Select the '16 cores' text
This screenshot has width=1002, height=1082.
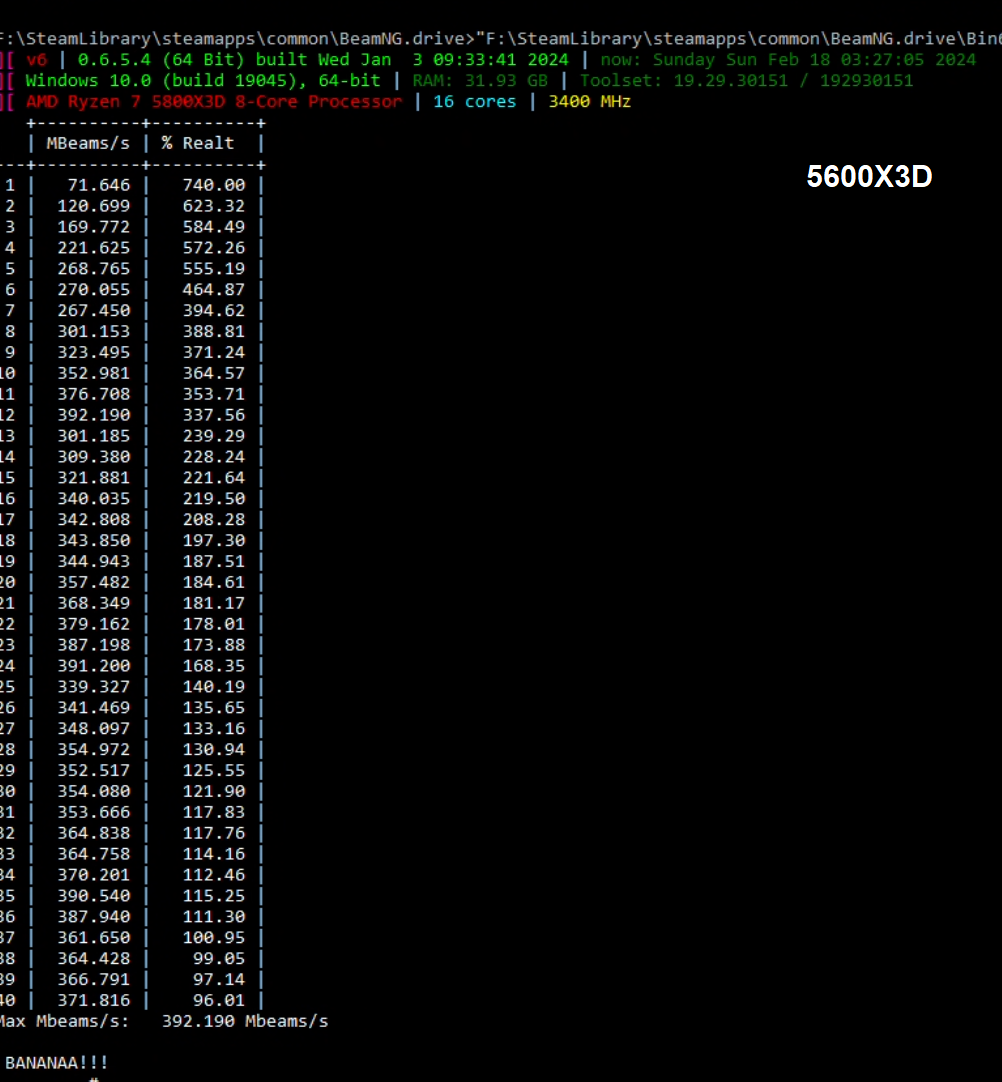point(475,101)
